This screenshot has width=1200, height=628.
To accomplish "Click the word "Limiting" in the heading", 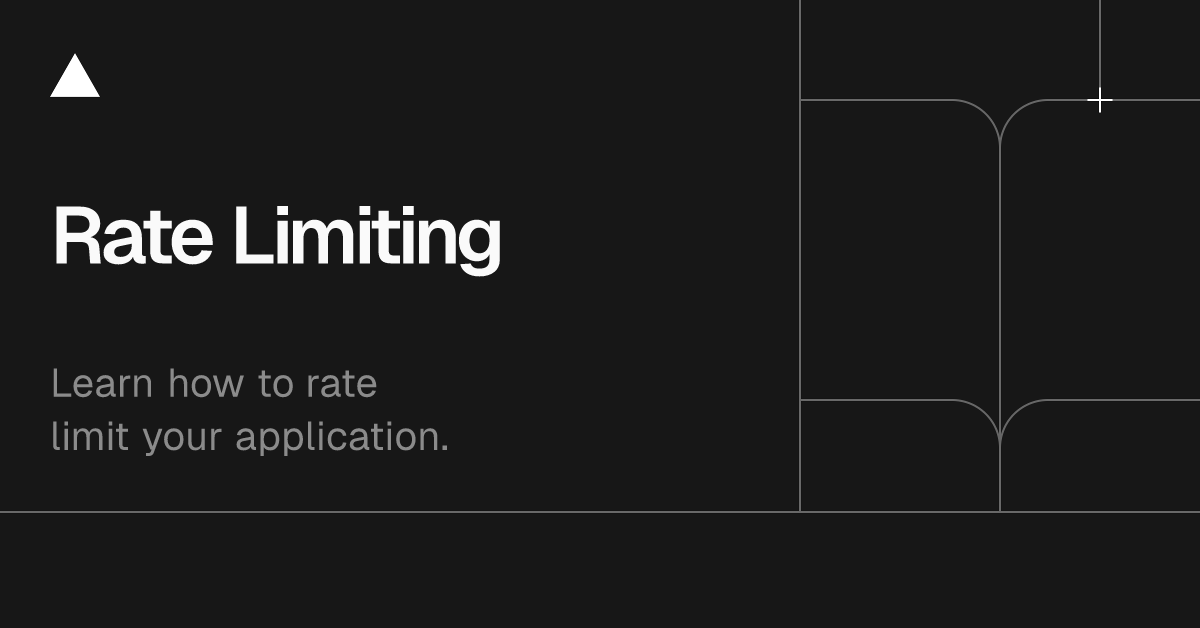I will (366, 240).
